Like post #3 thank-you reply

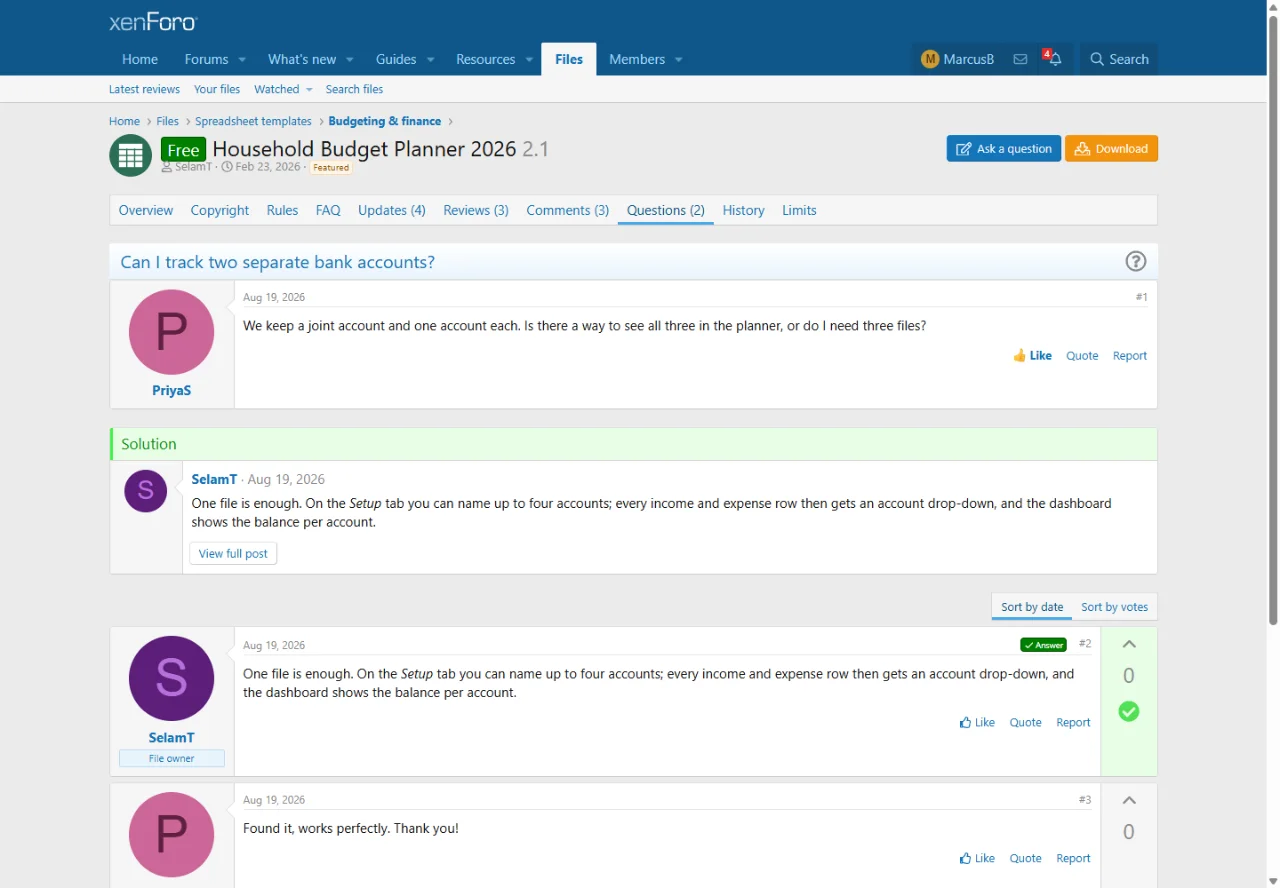[x=977, y=858]
